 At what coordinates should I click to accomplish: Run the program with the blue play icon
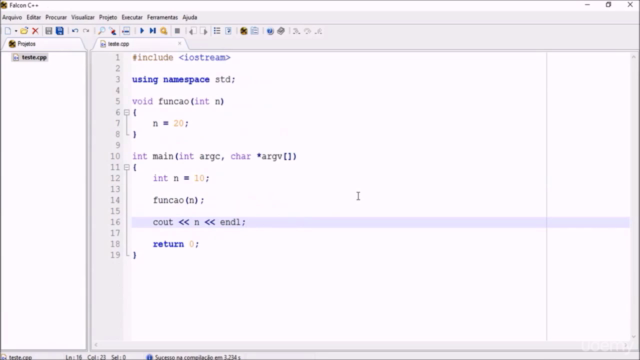(x=142, y=31)
